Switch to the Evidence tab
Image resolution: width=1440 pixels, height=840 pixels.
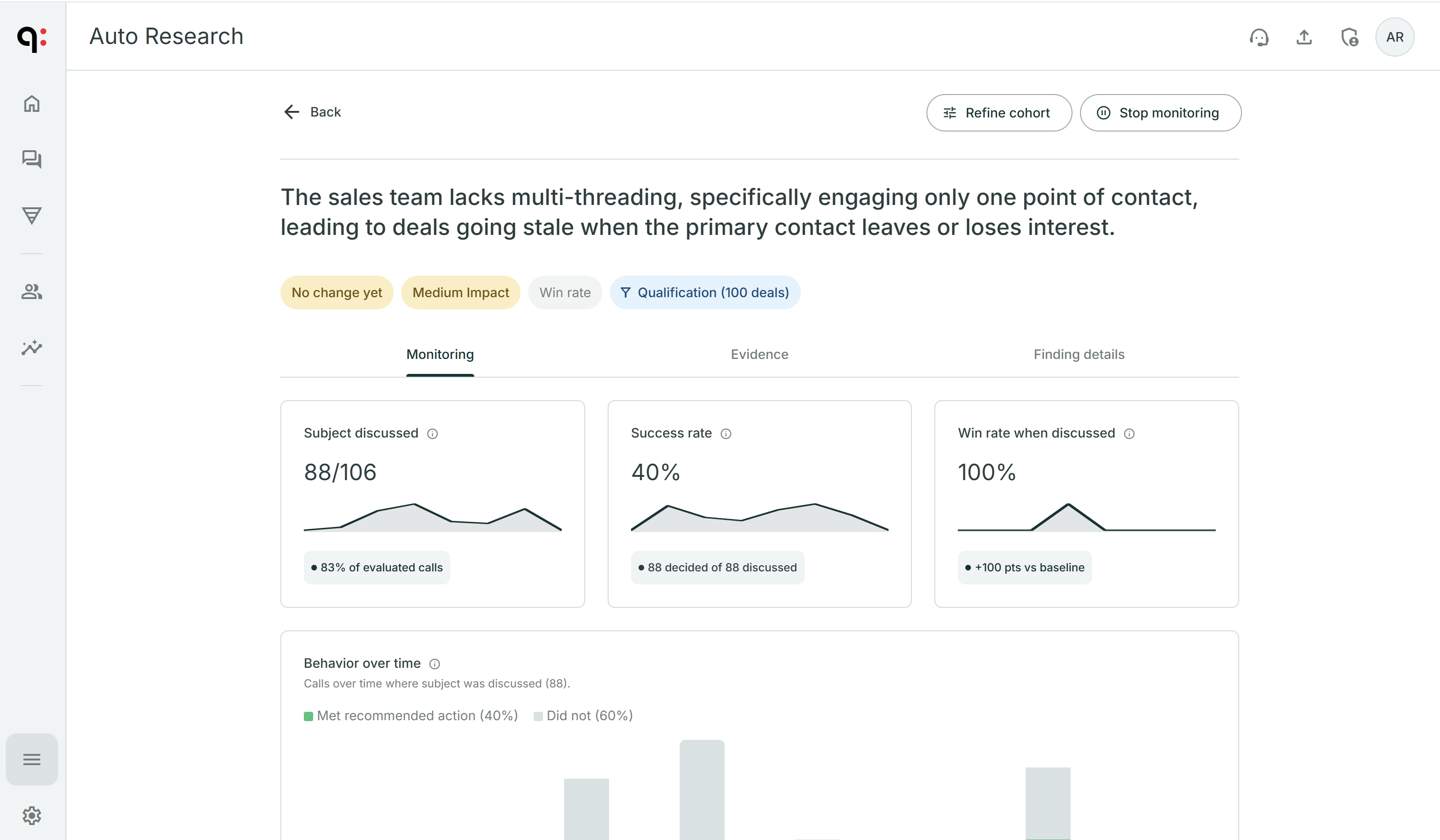[759, 355]
